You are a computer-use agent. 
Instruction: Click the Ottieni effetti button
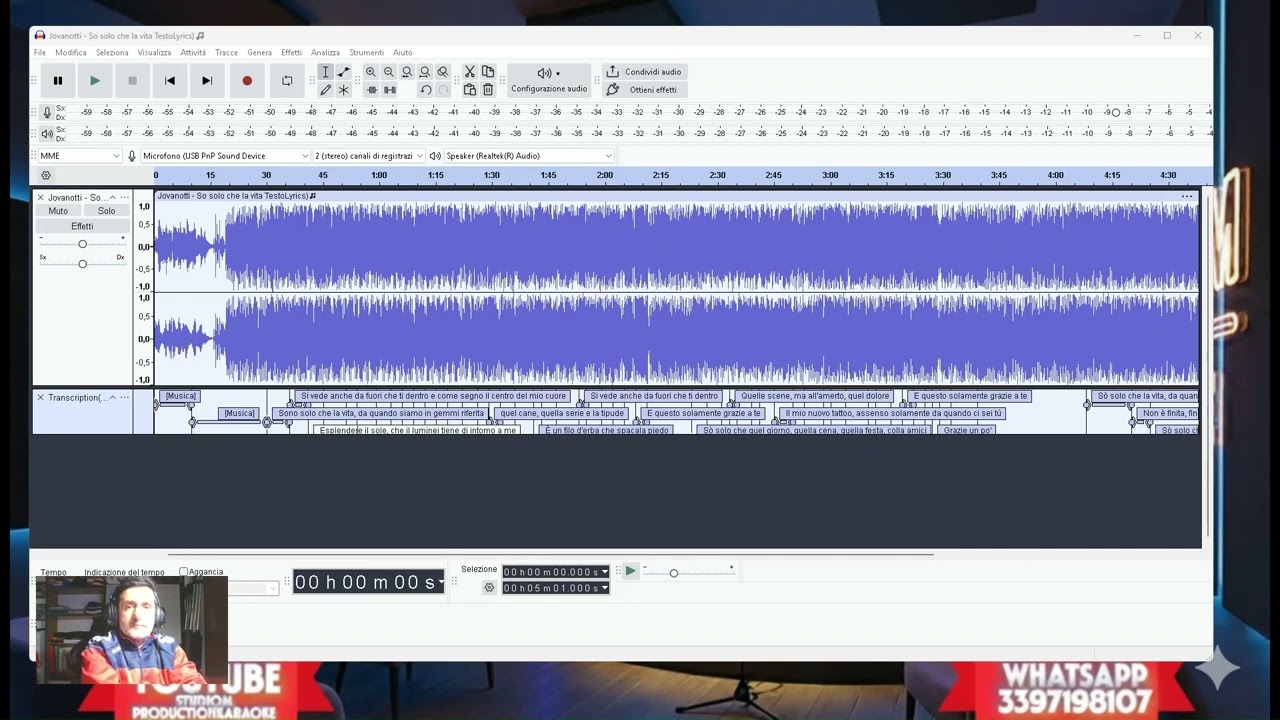pyautogui.click(x=644, y=90)
